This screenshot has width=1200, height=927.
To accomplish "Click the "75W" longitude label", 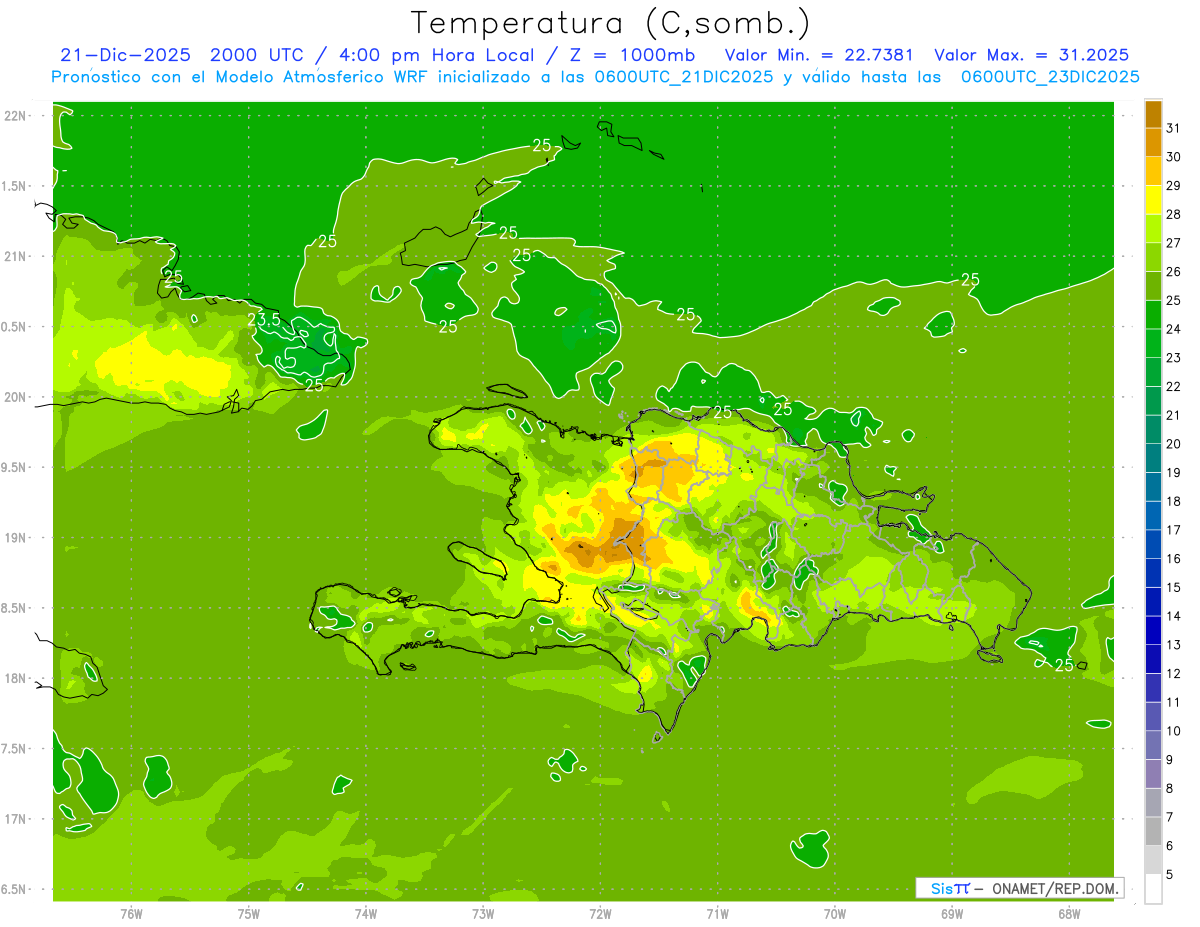I will pos(249,913).
